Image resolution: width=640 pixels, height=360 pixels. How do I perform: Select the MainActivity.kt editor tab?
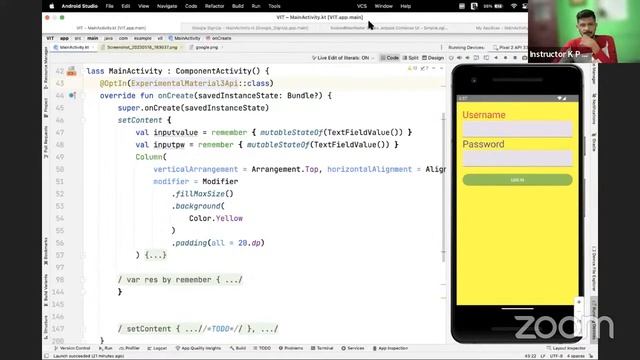click(x=74, y=47)
